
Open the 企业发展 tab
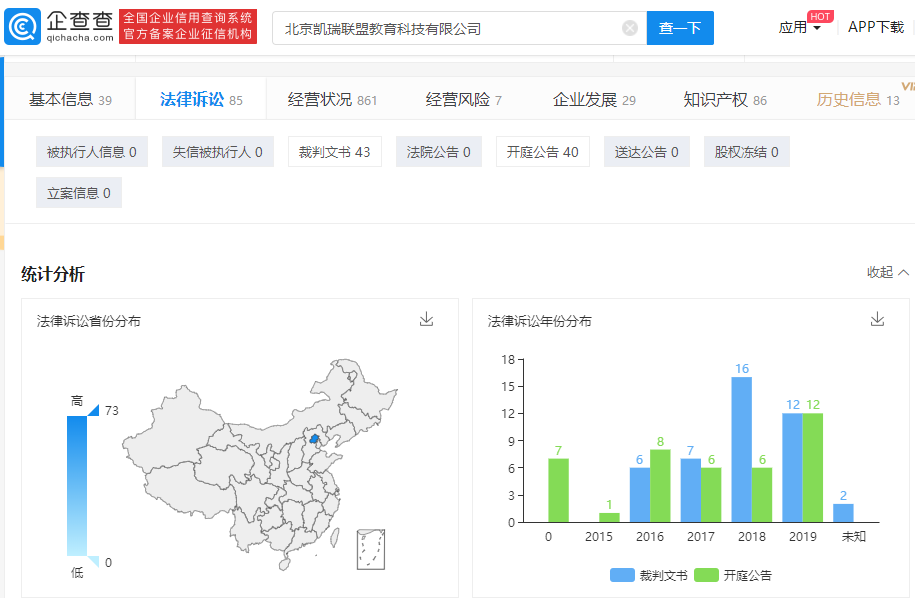[x=594, y=99]
